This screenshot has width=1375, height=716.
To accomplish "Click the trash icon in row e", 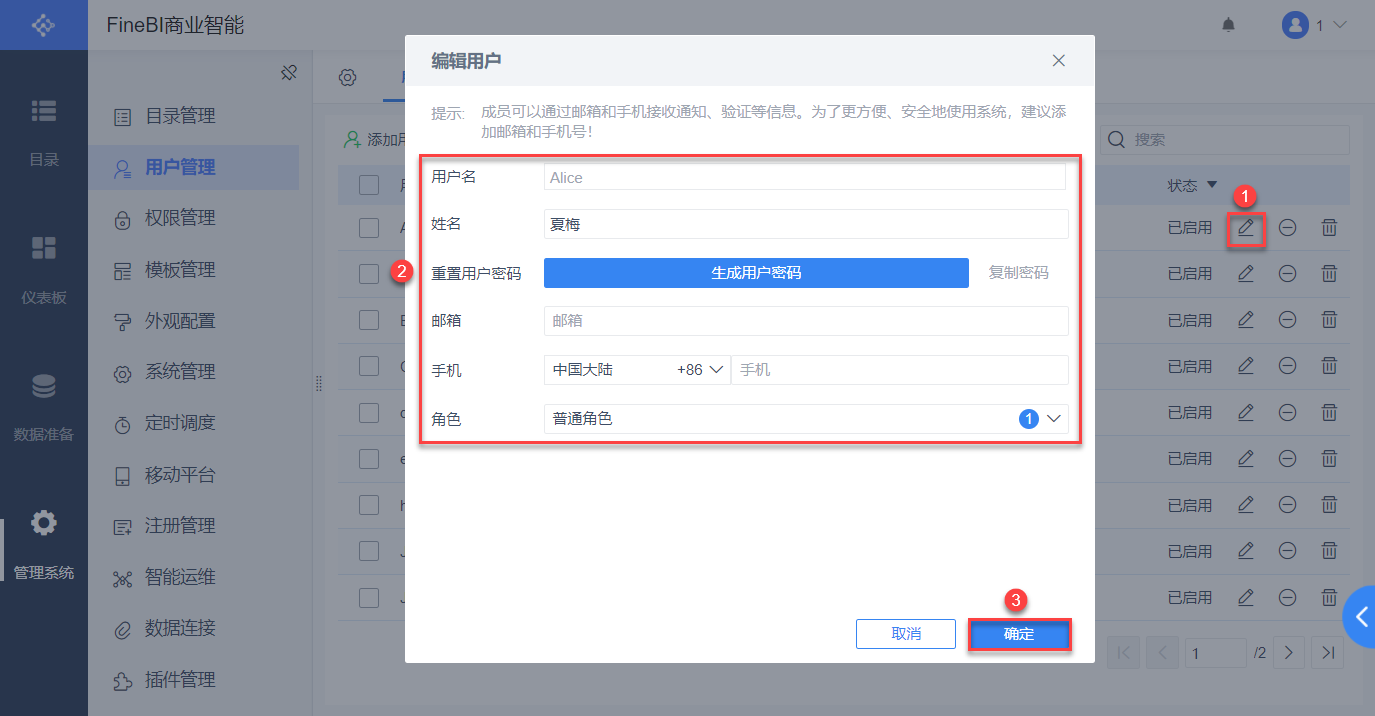I will click(1329, 458).
